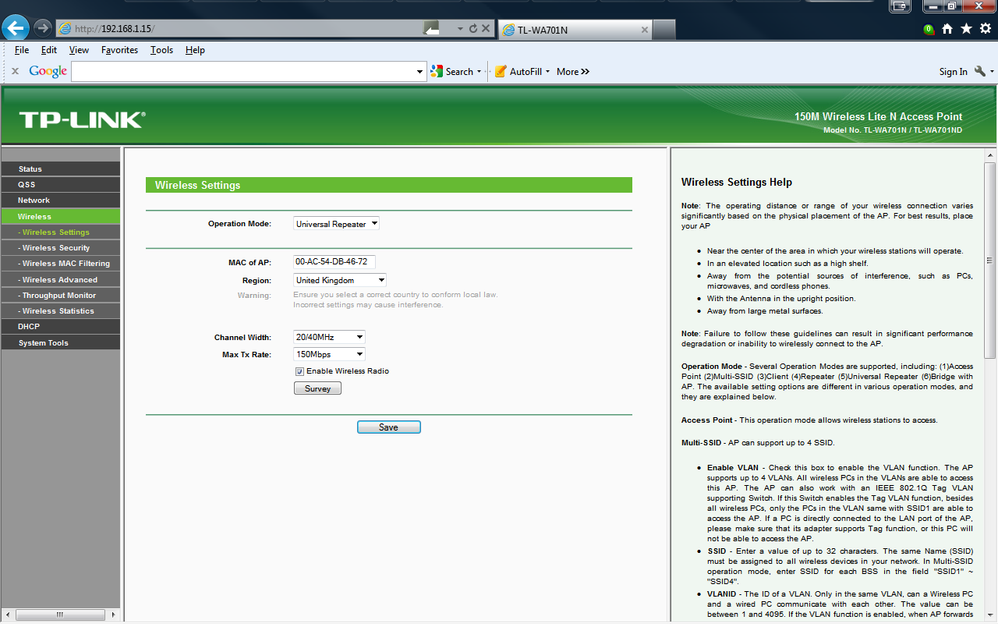Expand the Max Tx Rate dropdown

coord(329,354)
